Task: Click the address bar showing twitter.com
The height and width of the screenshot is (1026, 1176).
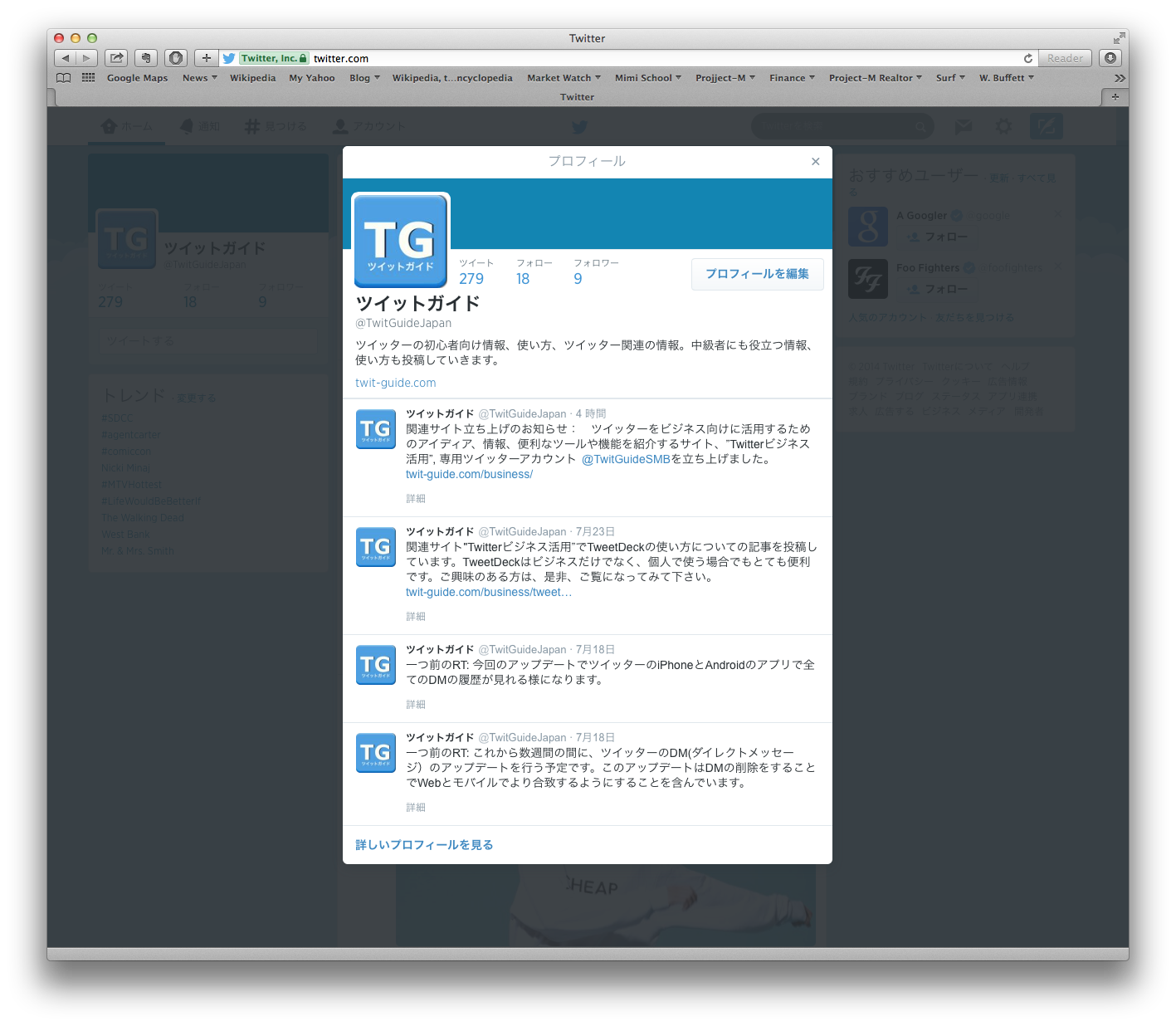Action: tap(629, 58)
